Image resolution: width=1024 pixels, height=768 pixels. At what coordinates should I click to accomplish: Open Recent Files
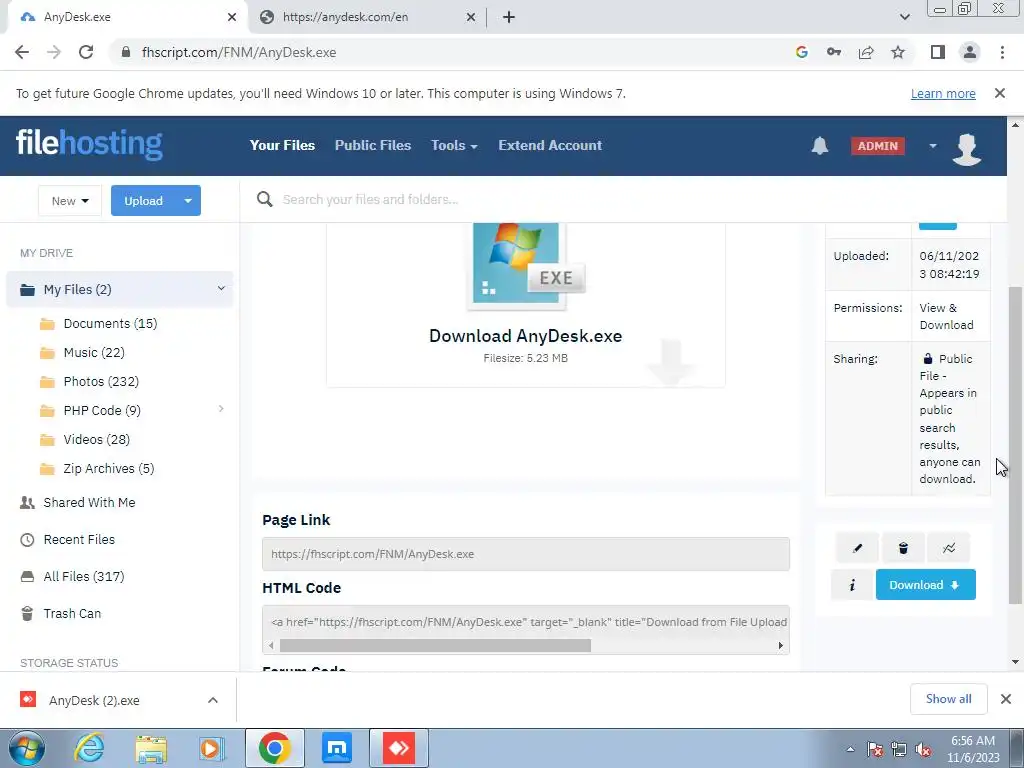tap(79, 539)
